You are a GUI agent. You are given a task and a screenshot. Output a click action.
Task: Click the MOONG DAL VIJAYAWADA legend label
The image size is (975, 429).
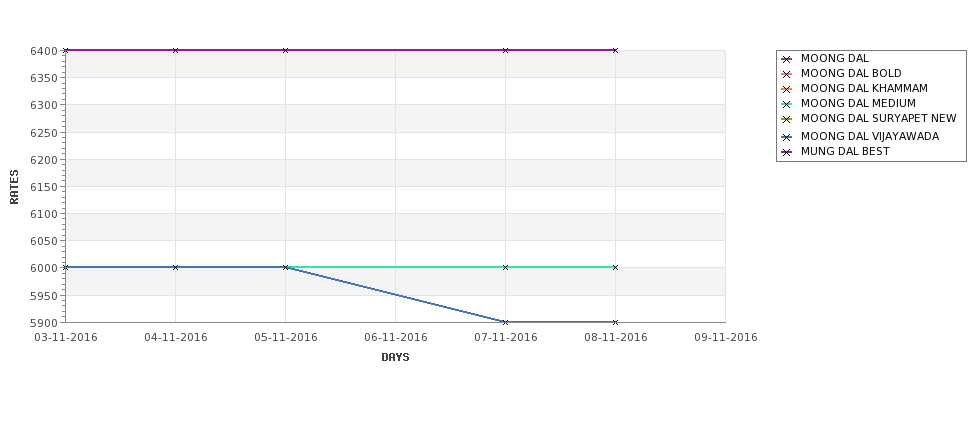pos(870,136)
